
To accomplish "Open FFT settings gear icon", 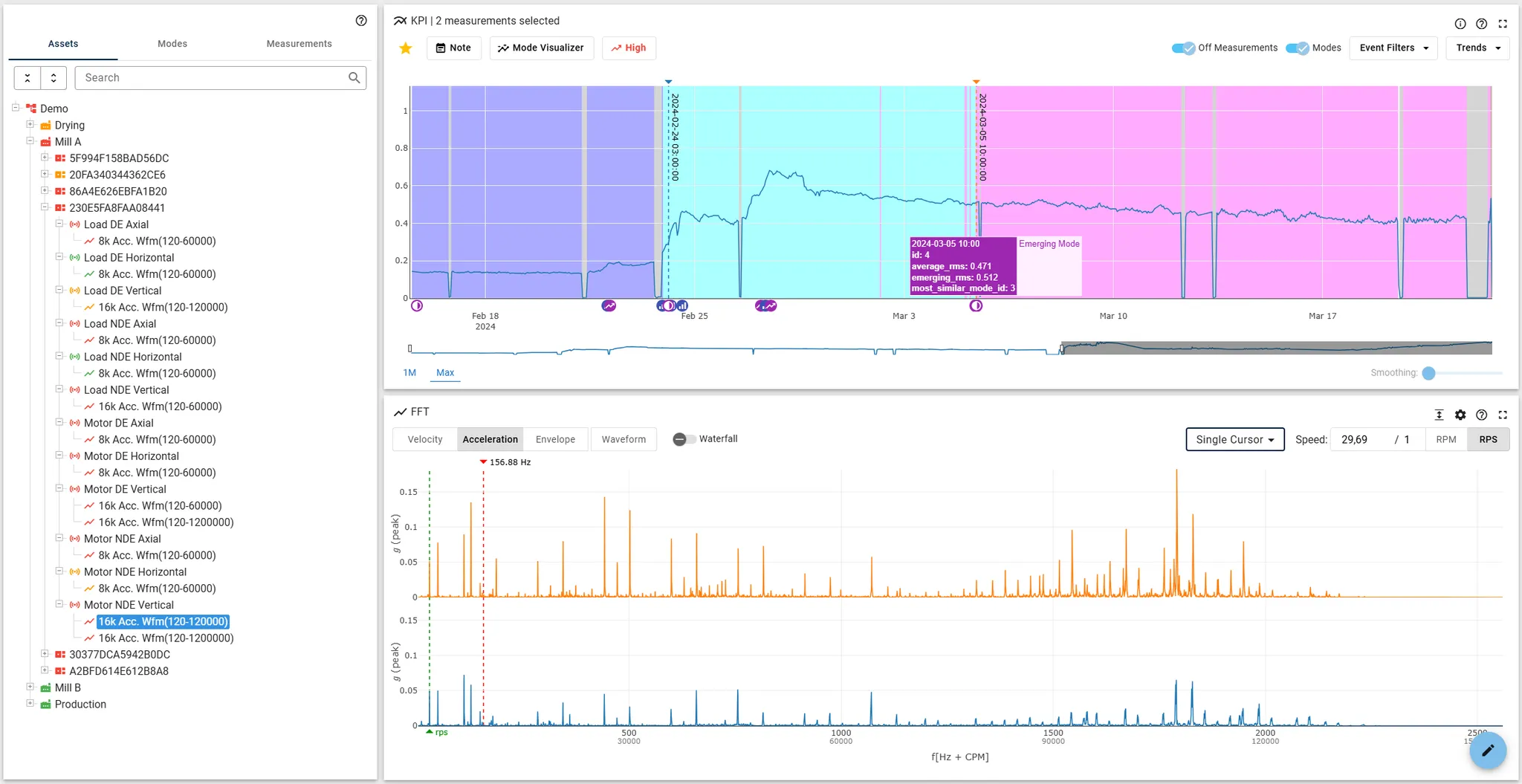I will click(x=1460, y=415).
